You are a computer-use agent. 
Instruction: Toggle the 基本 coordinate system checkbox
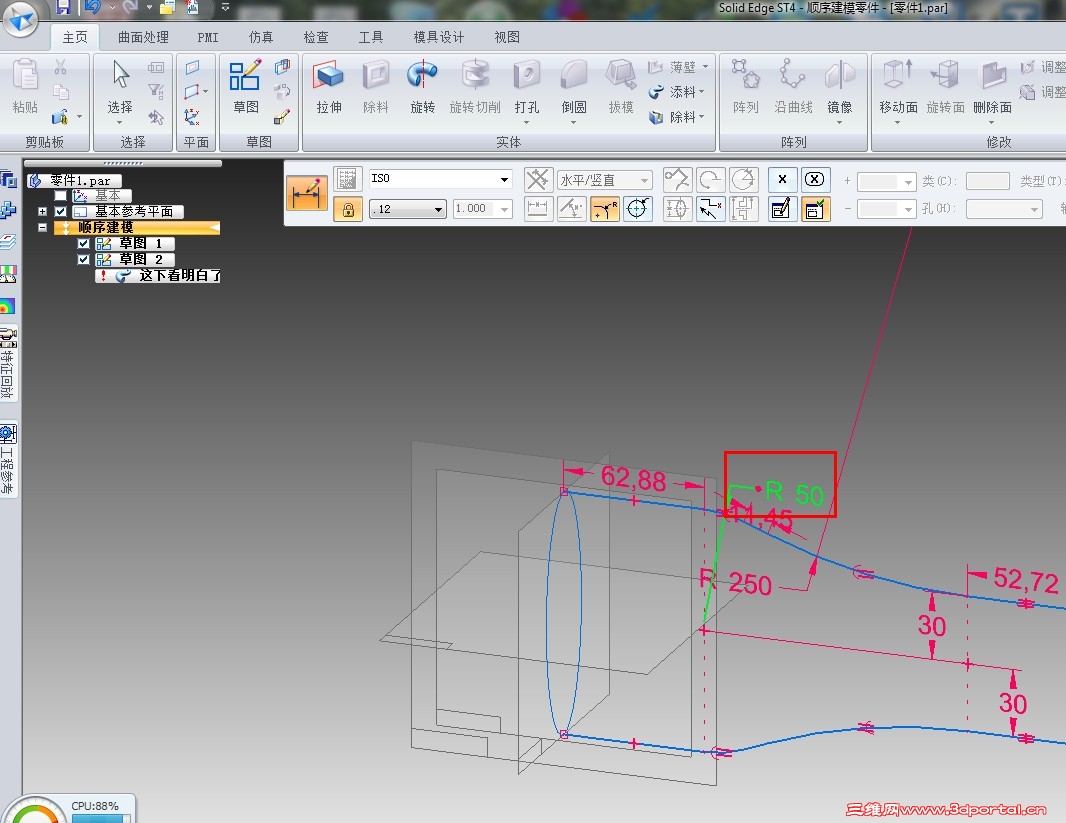[x=61, y=196]
